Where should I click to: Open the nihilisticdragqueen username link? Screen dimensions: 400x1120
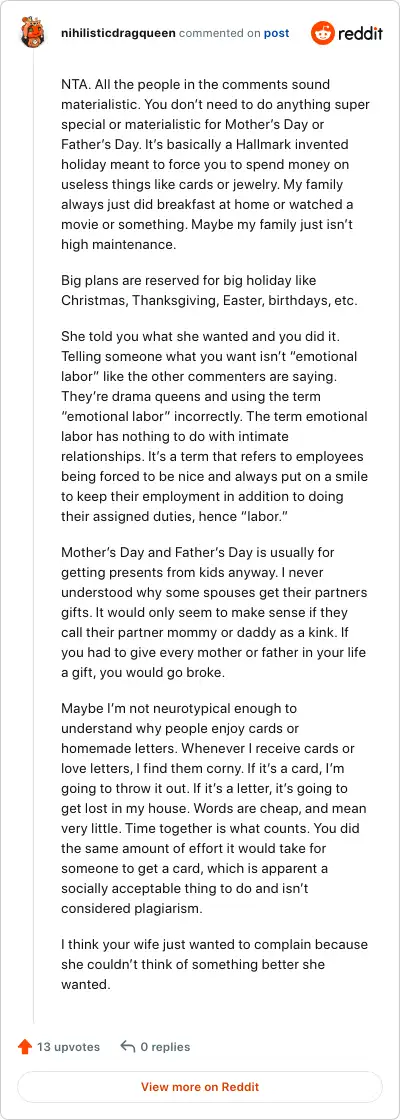(119, 33)
